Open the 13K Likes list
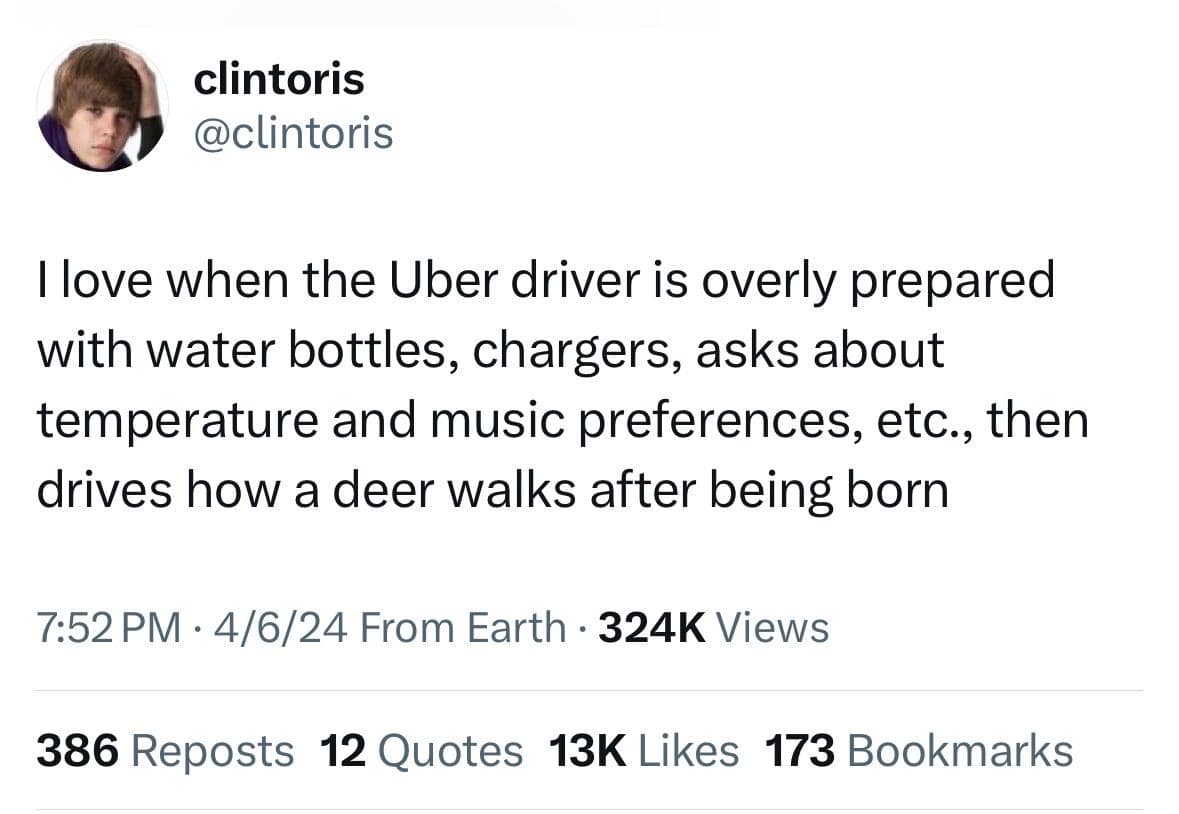Screen dimensions: 1179x814 point(644,751)
